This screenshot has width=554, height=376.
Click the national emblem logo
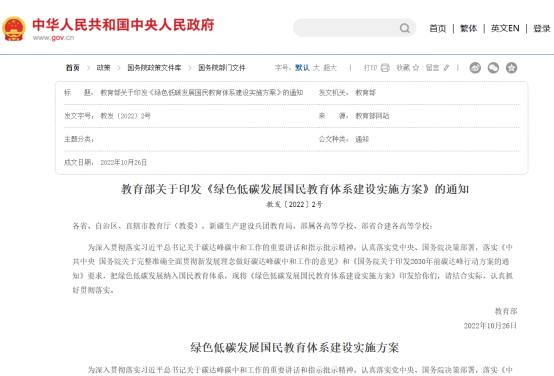click(14, 28)
